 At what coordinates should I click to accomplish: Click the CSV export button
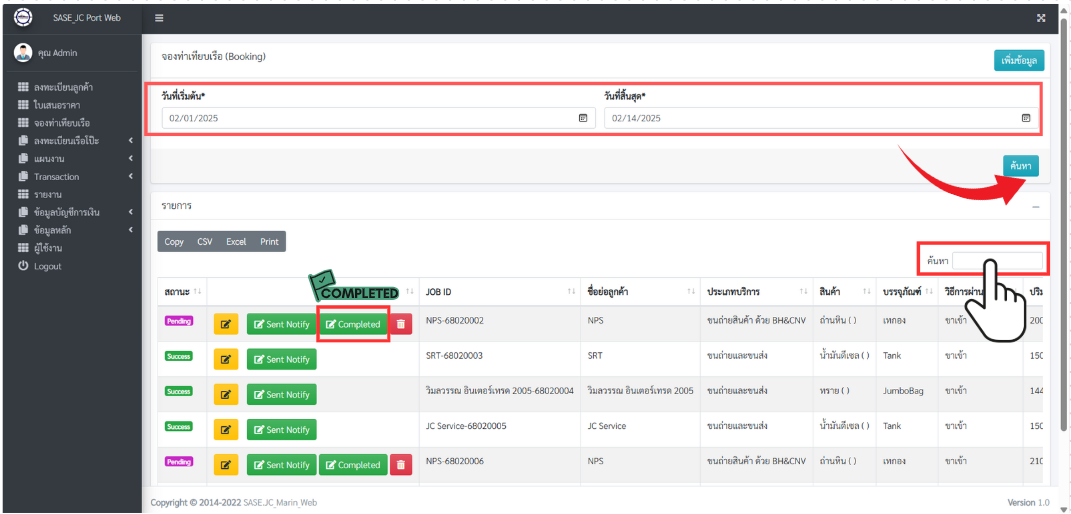click(x=205, y=242)
